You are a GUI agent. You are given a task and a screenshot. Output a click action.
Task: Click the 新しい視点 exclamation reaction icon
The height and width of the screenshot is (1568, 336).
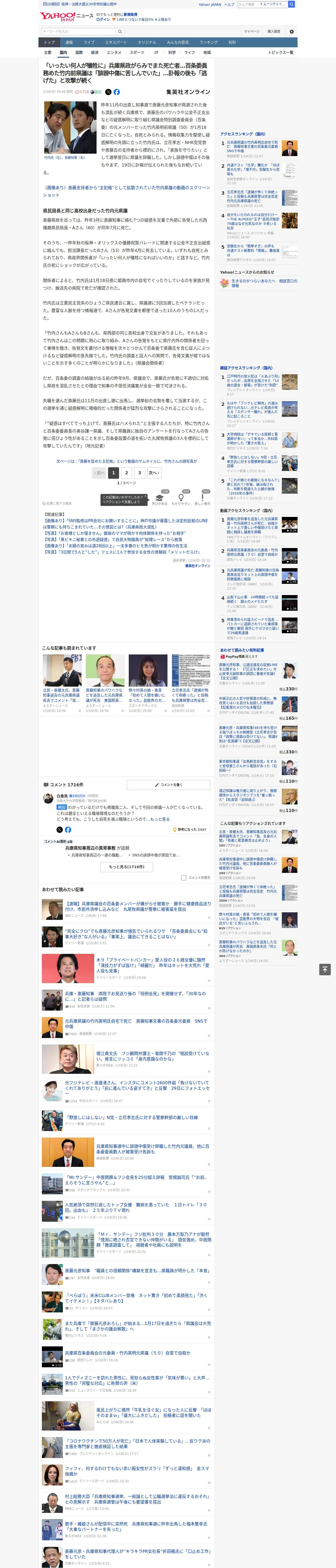[203, 497]
